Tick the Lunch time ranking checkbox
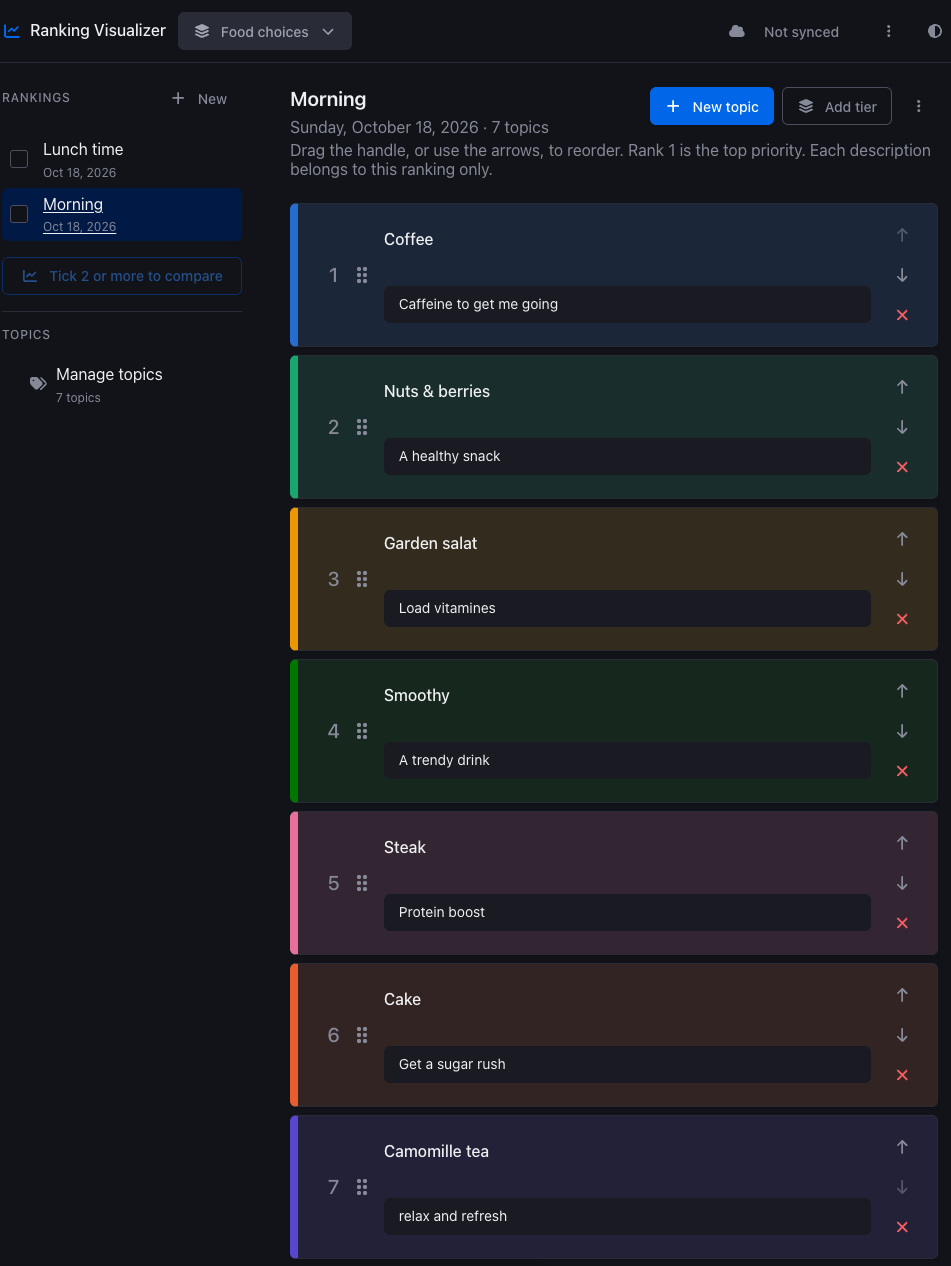 [x=19, y=159]
